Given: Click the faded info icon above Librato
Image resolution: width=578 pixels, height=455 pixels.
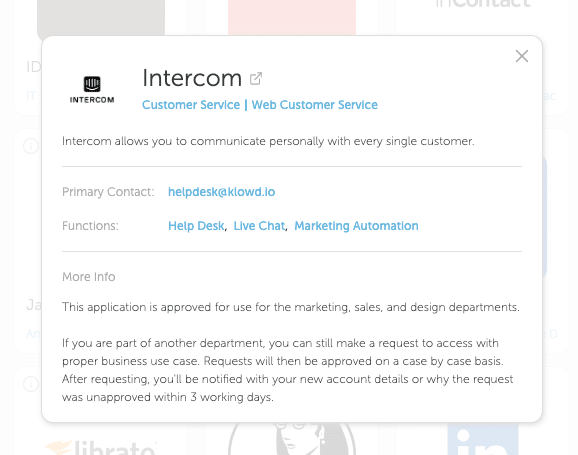Looking at the screenshot, I should (x=31, y=384).
